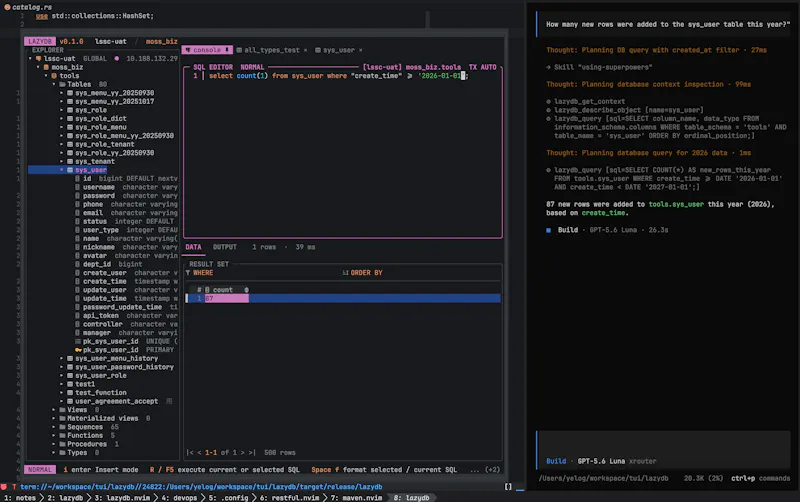
Task: Collapse the Tables folder node
Action: click(x=54, y=84)
